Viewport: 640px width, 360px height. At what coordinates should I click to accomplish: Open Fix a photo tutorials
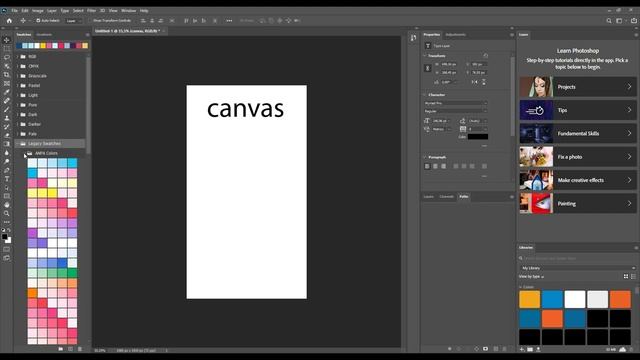tap(578, 157)
